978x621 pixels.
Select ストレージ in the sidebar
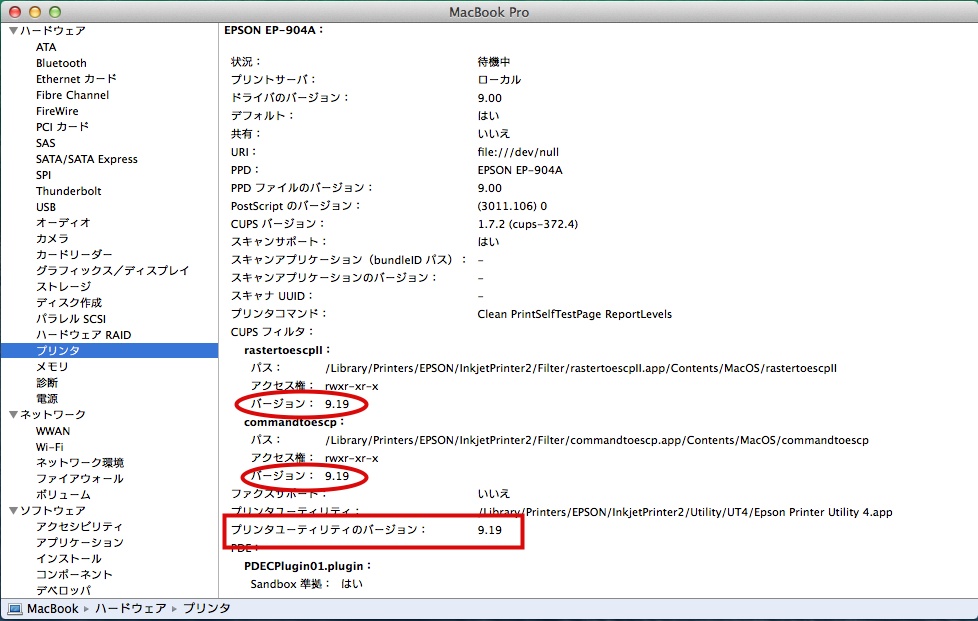pos(63,287)
